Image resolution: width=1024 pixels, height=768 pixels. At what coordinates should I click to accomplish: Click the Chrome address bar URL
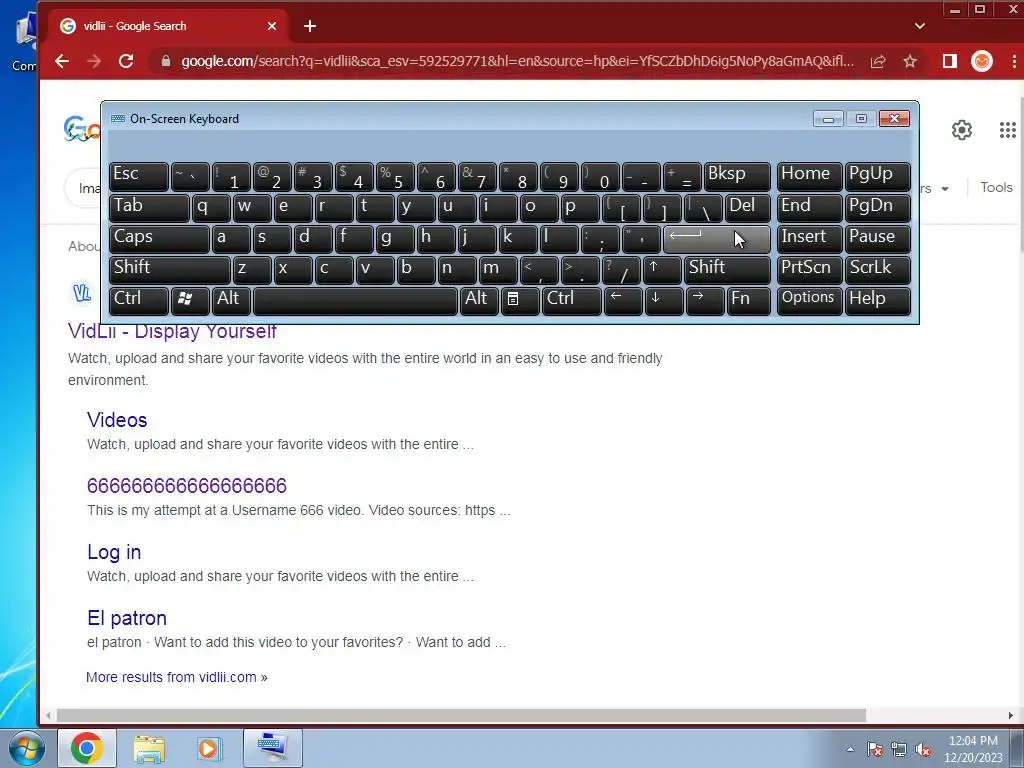click(x=517, y=61)
